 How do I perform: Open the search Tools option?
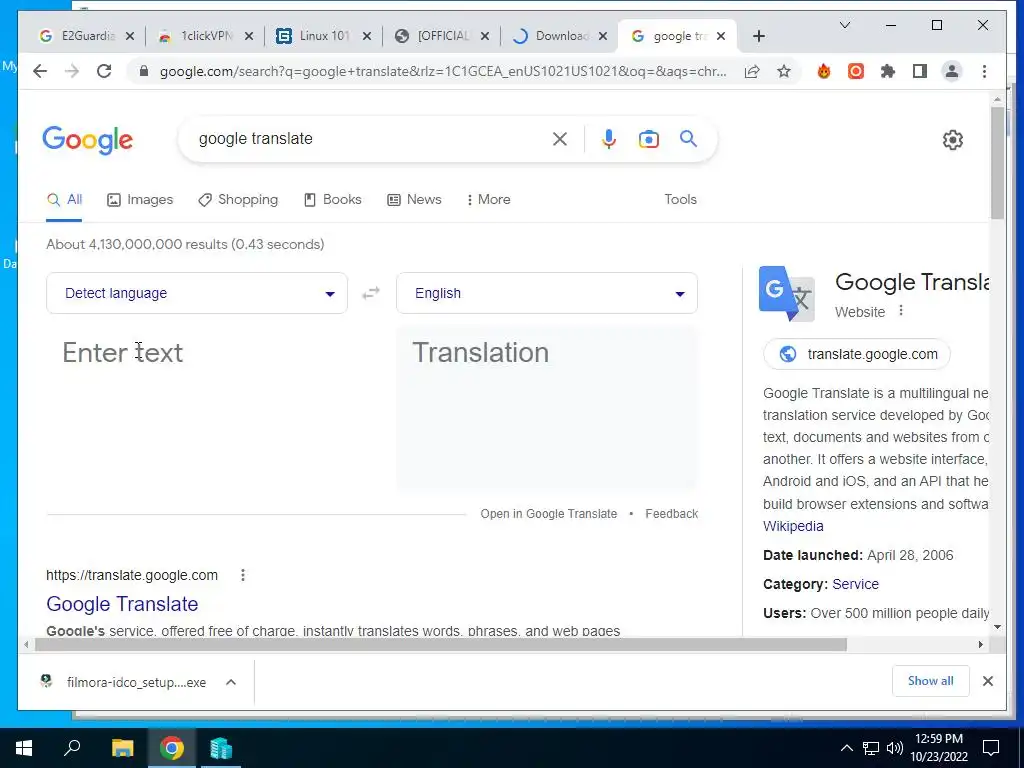[x=680, y=200]
